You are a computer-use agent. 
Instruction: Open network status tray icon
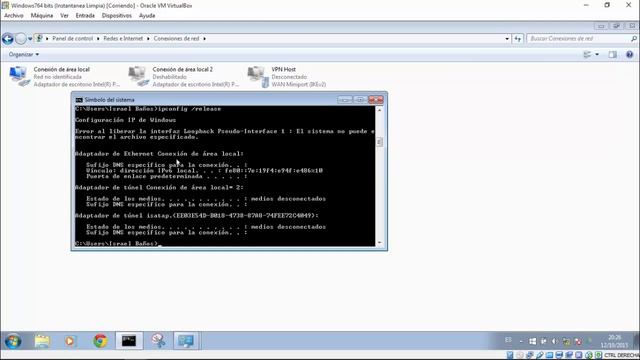click(x=566, y=341)
